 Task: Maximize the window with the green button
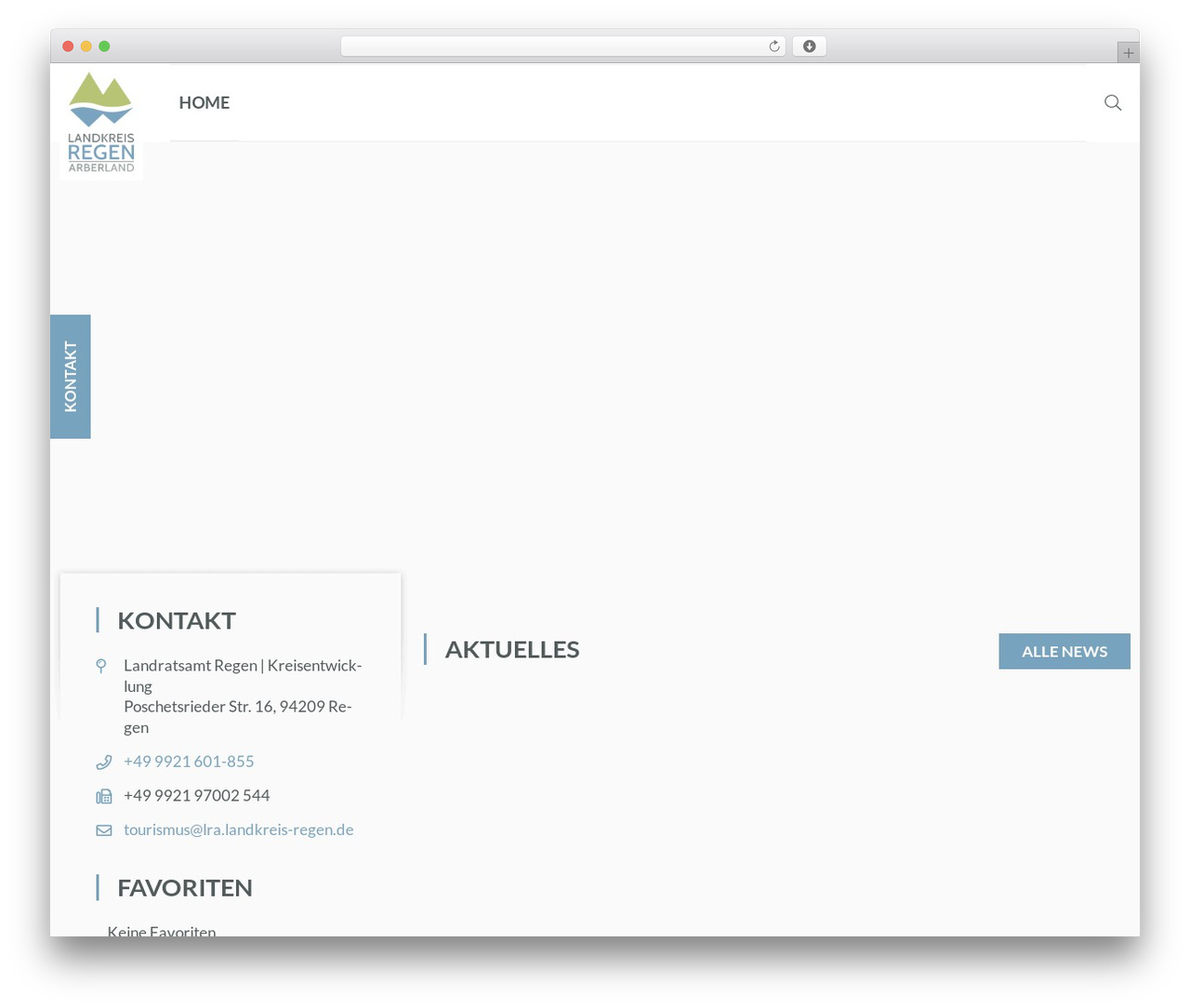(x=104, y=46)
